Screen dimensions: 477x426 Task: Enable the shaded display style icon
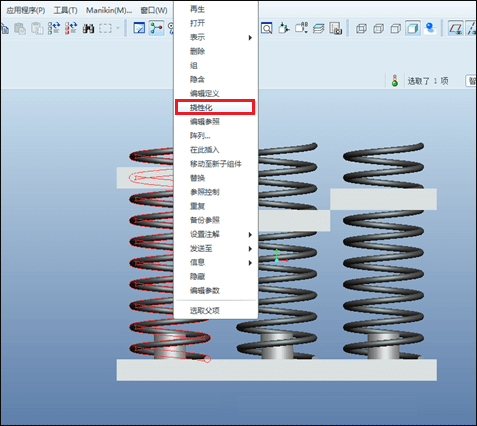tap(413, 28)
